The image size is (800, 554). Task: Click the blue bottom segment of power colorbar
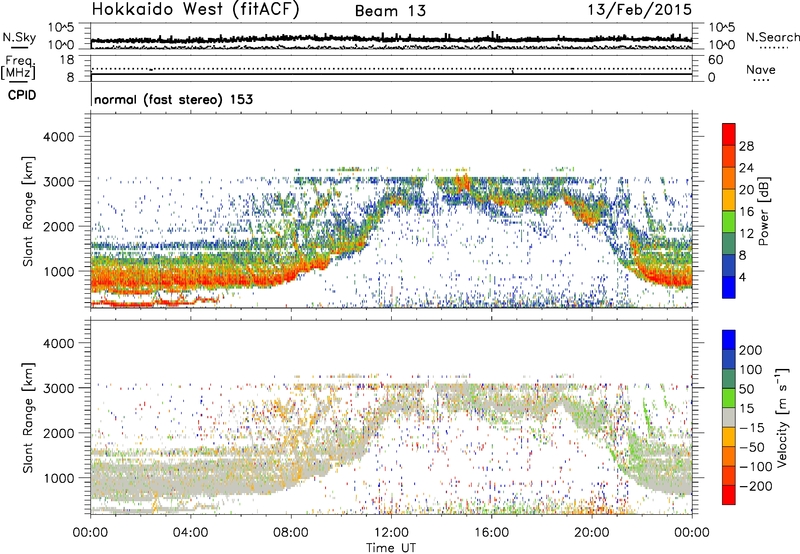(x=729, y=287)
